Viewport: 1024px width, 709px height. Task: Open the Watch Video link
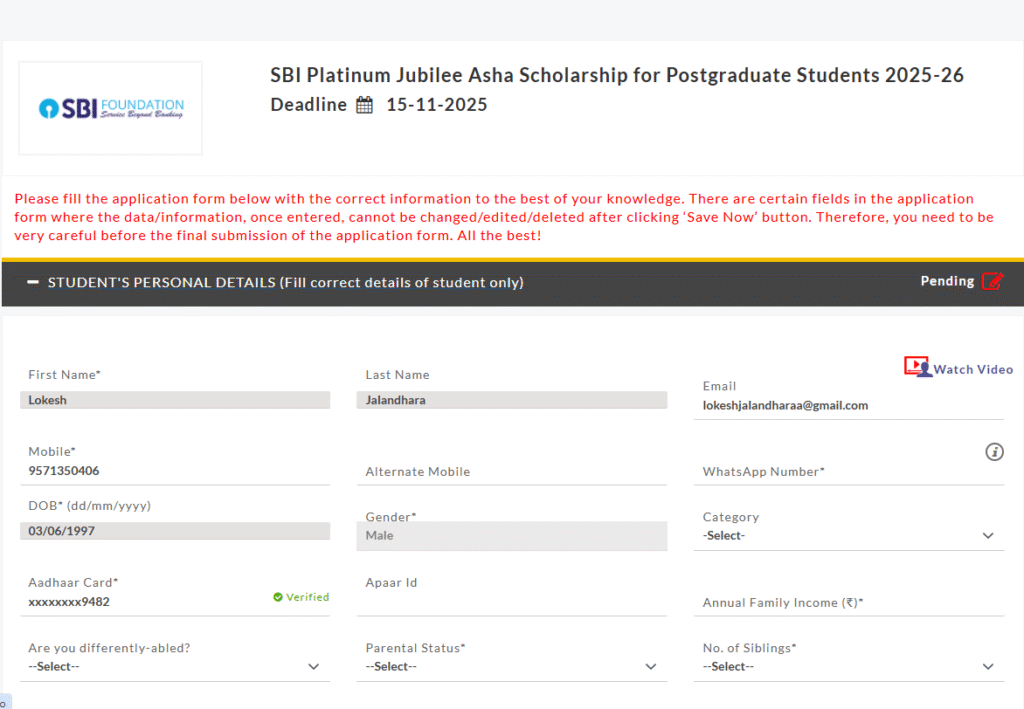(973, 370)
